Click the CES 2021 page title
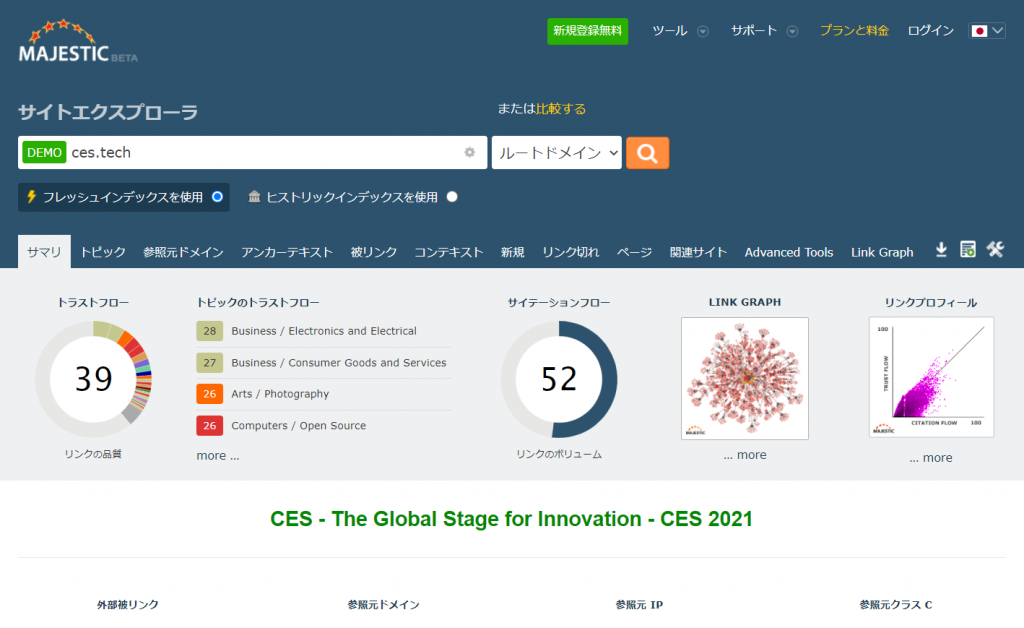Screen dimensions: 1024x628 tap(511, 519)
